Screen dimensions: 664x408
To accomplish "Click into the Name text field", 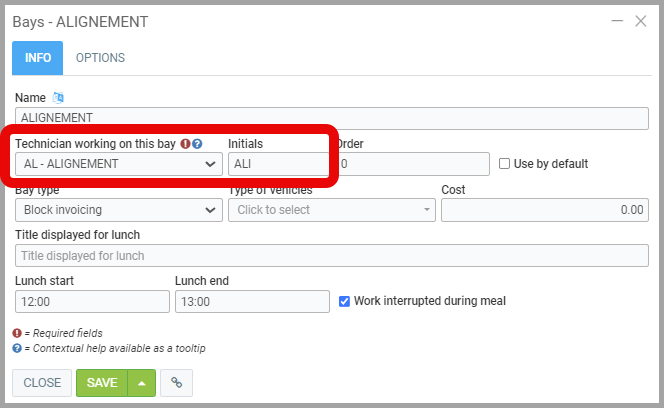I will [331, 118].
